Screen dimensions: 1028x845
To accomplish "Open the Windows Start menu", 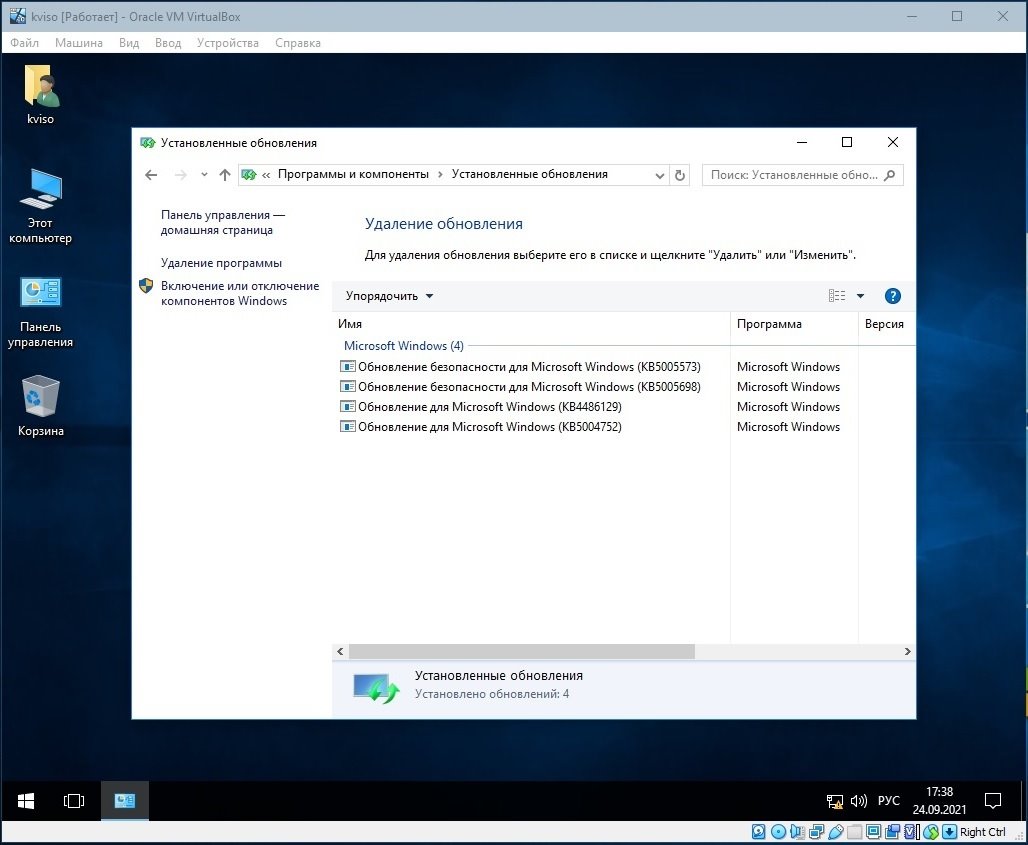I will (x=26, y=801).
